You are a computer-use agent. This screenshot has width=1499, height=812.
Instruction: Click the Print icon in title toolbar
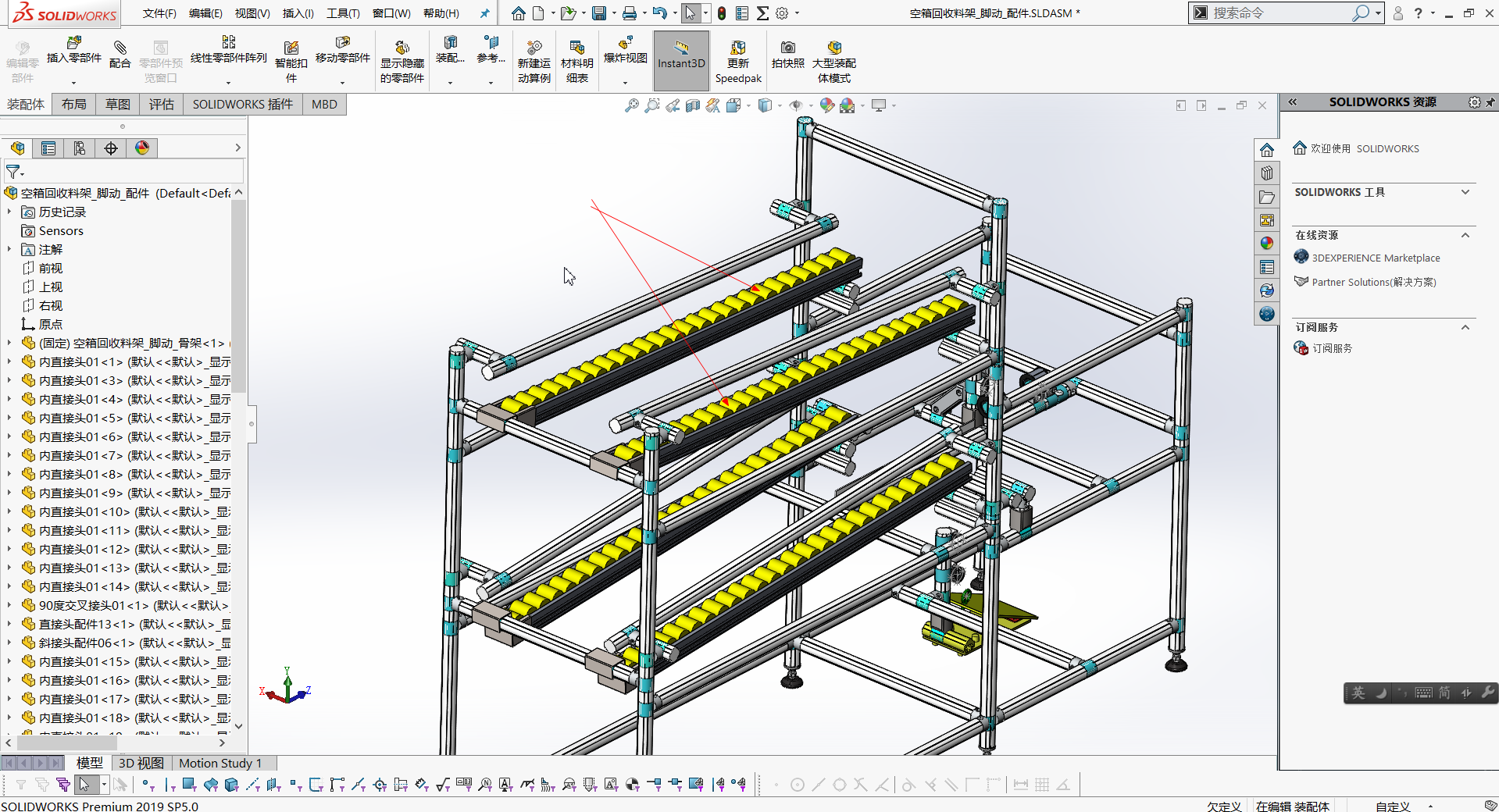630,13
